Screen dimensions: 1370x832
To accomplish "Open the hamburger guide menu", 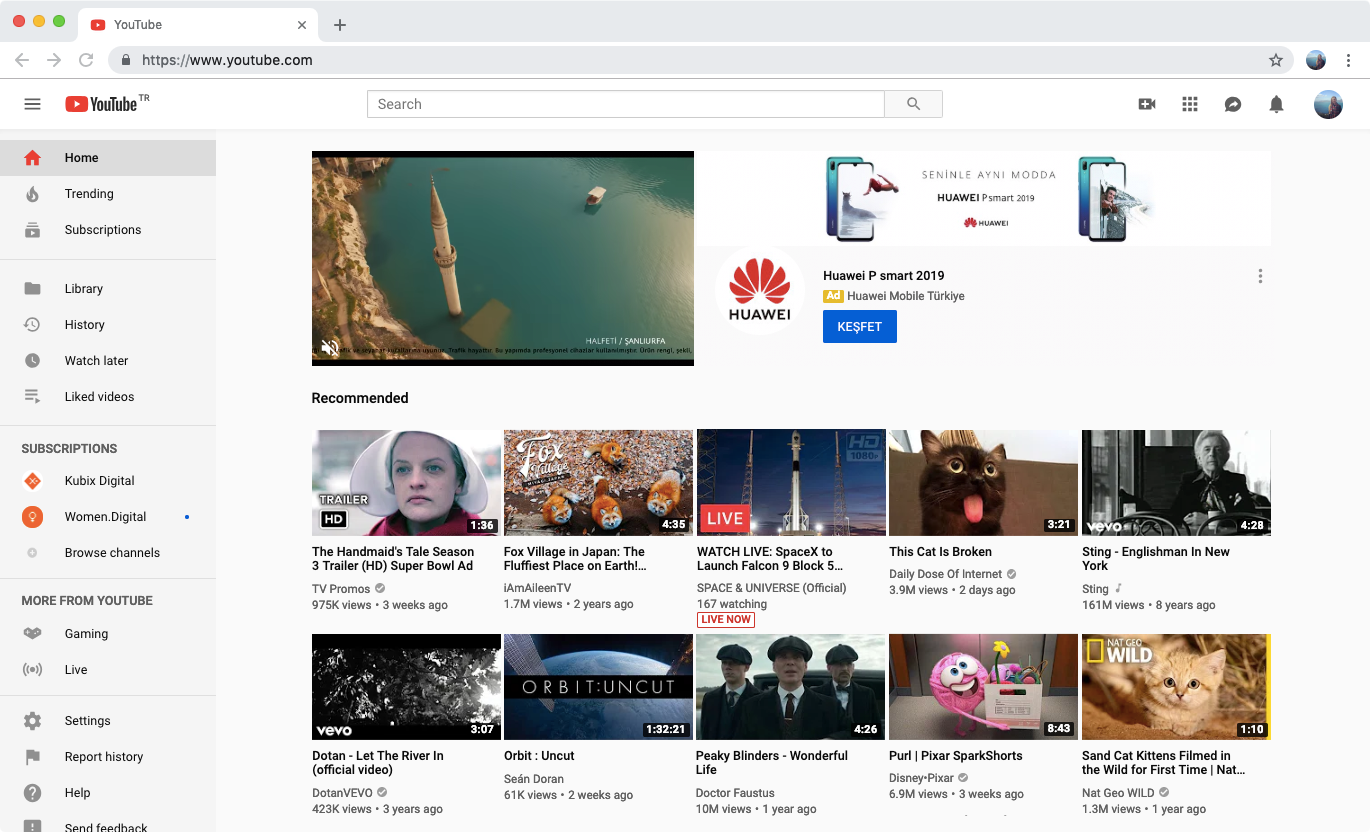I will pos(32,104).
